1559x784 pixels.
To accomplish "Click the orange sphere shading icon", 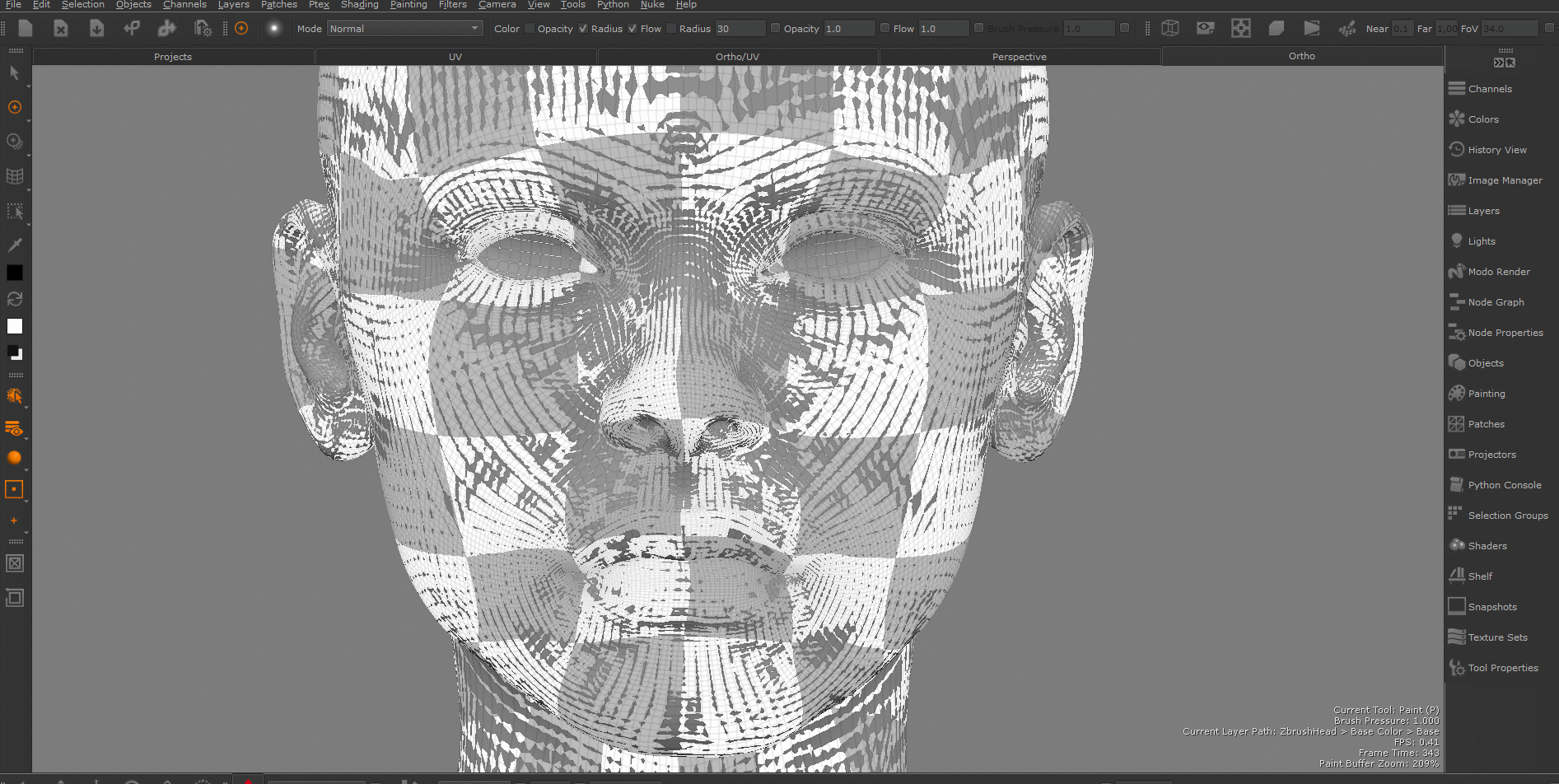I will tap(14, 458).
